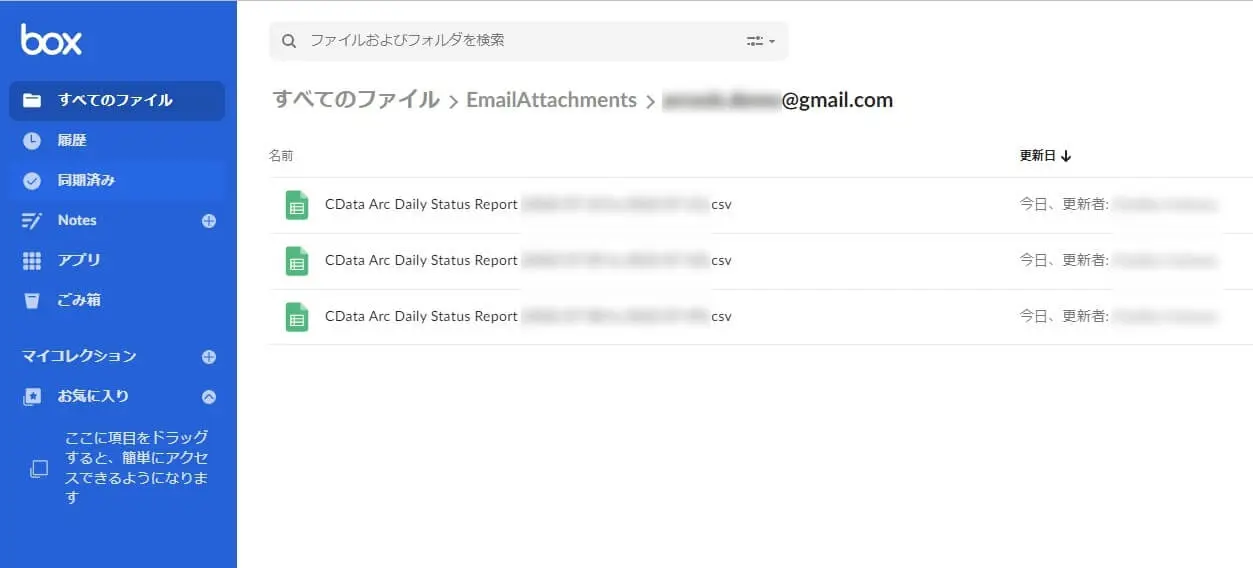Viewport: 1253px width, 568px height.
Task: Click the search magnifier icon
Action: (289, 41)
